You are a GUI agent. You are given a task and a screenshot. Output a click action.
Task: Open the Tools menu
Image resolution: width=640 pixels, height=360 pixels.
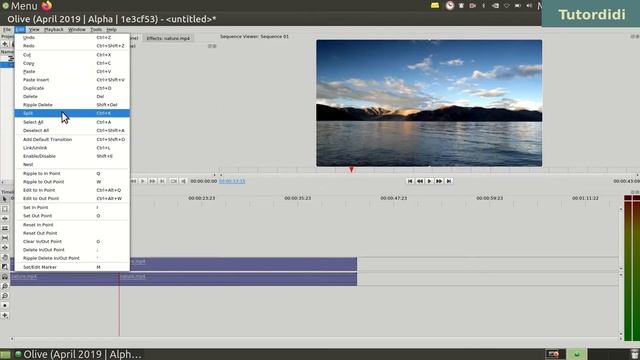click(96, 30)
